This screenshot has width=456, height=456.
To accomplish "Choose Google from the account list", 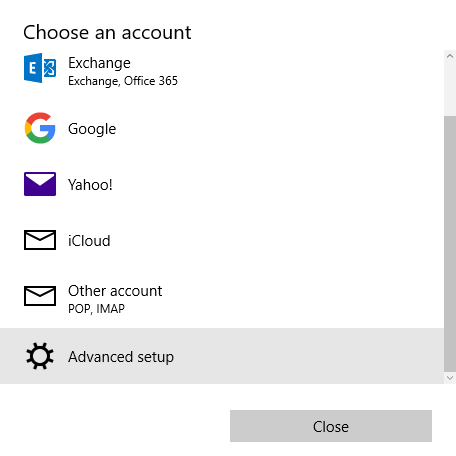I will 92,129.
